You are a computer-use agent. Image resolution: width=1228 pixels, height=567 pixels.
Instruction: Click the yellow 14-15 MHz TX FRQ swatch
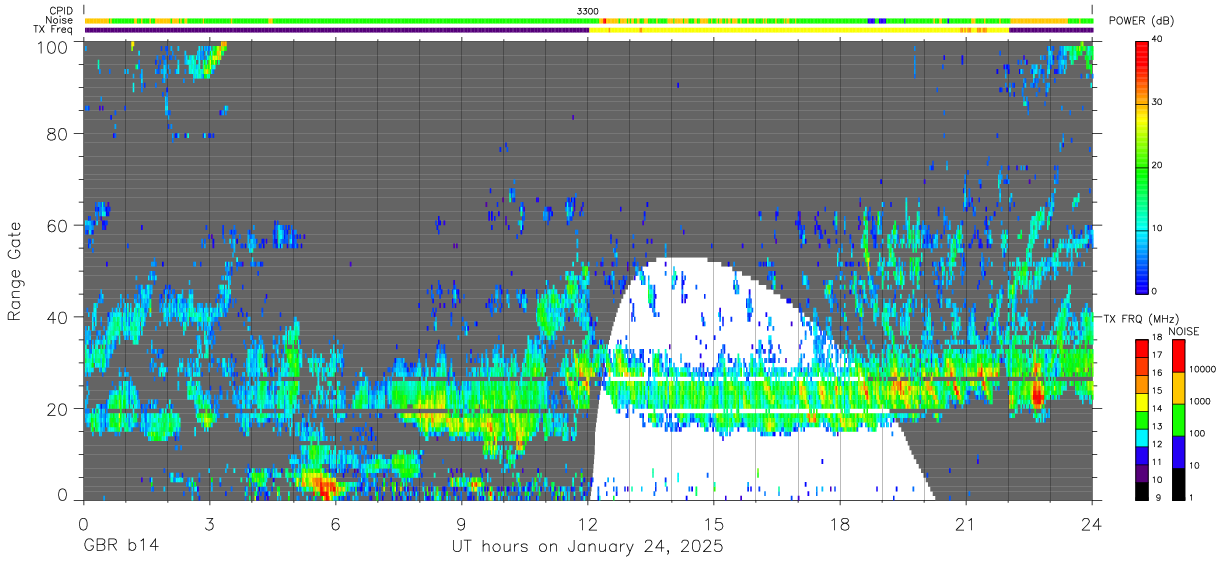tap(1142, 402)
